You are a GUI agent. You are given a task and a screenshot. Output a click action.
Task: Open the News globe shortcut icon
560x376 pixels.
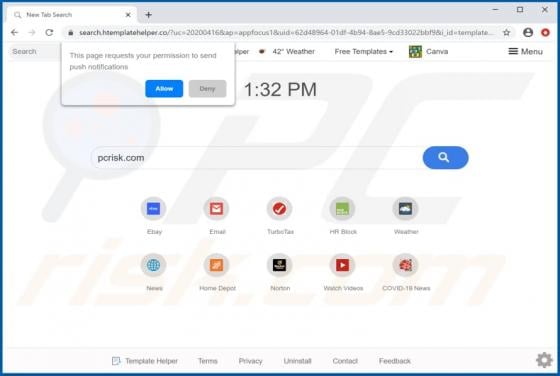(x=154, y=265)
